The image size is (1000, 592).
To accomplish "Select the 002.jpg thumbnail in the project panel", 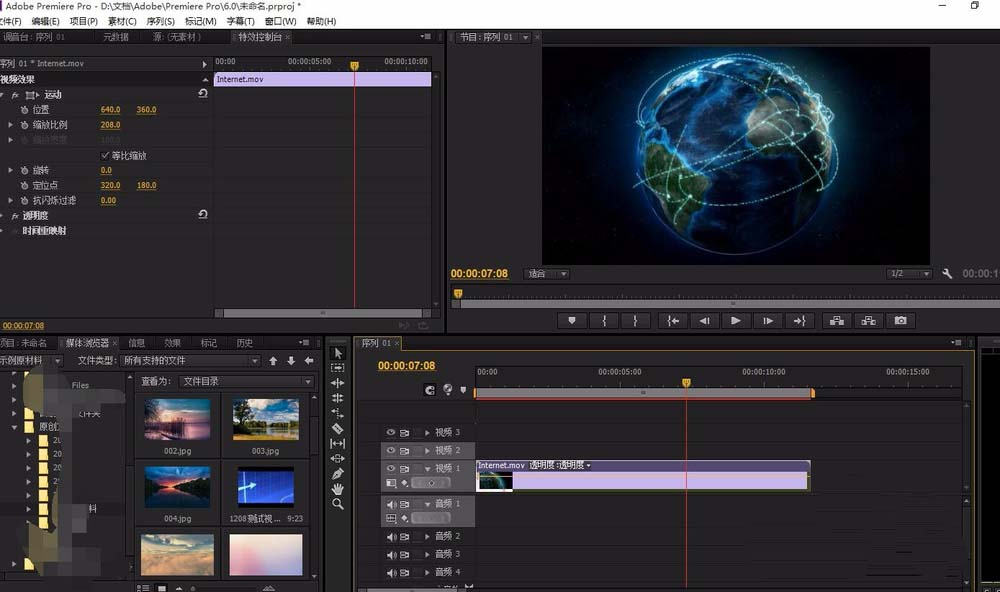I will point(177,419).
